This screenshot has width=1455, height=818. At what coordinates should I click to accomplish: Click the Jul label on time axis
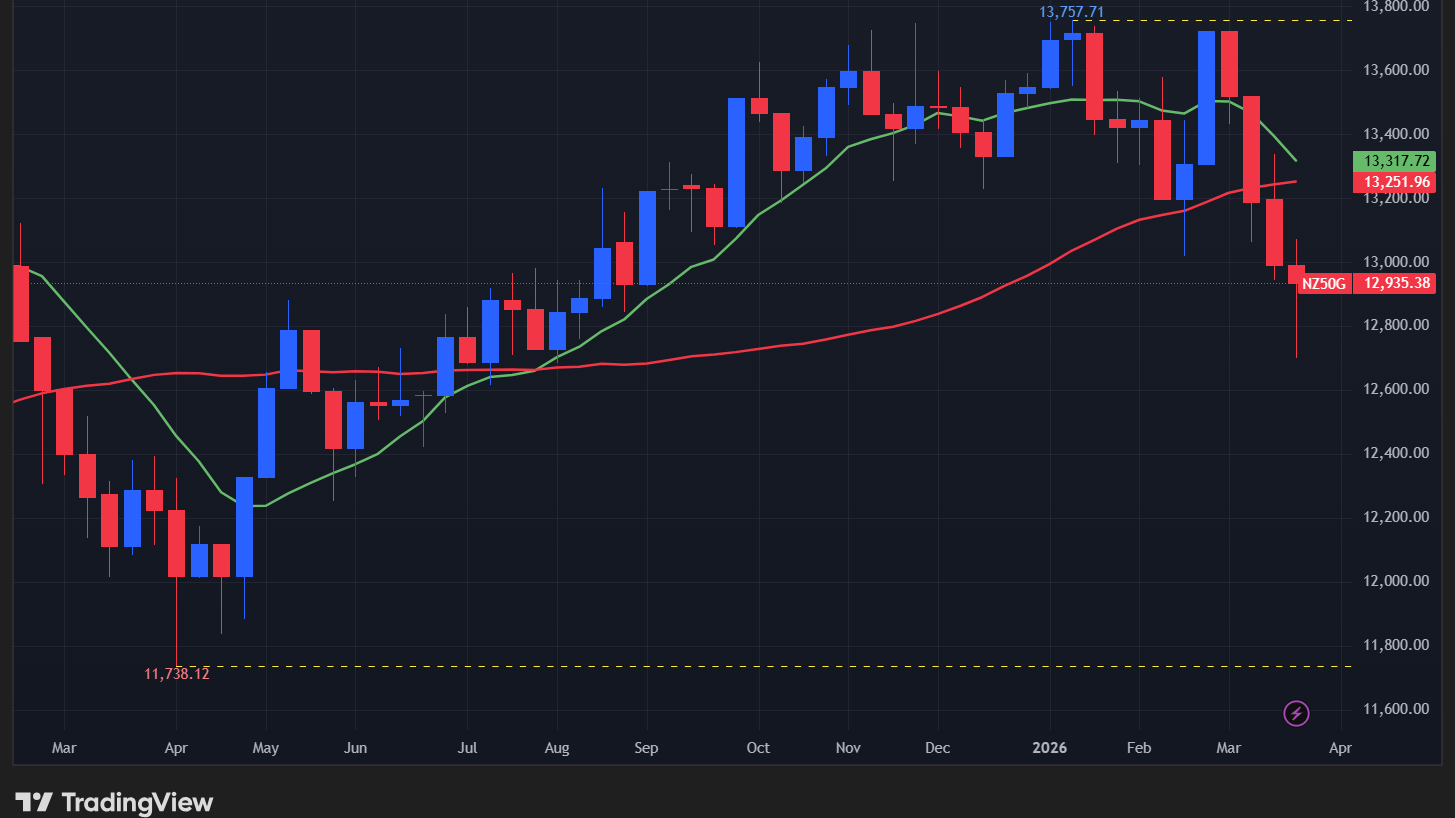(467, 748)
